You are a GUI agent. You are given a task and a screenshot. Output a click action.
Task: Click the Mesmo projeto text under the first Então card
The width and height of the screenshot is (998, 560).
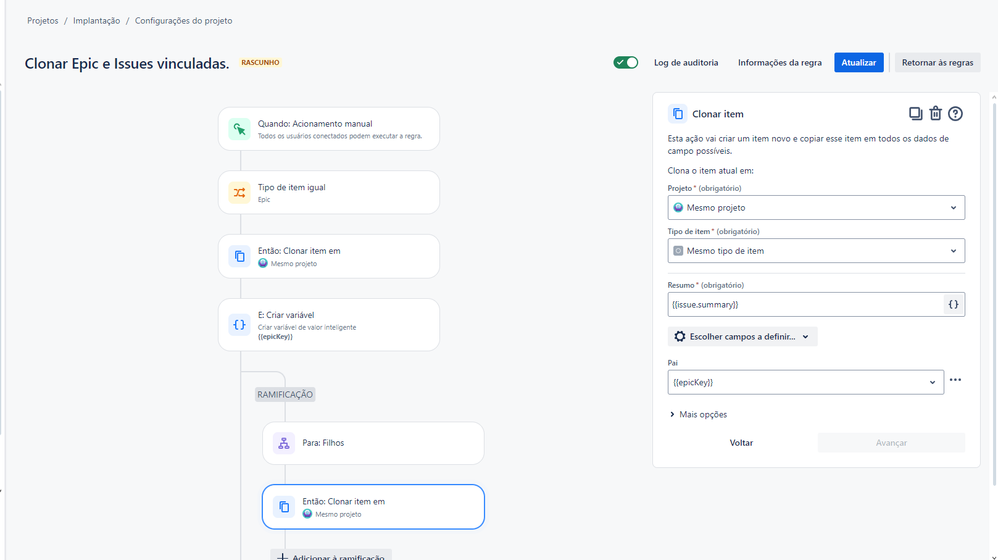(x=293, y=263)
